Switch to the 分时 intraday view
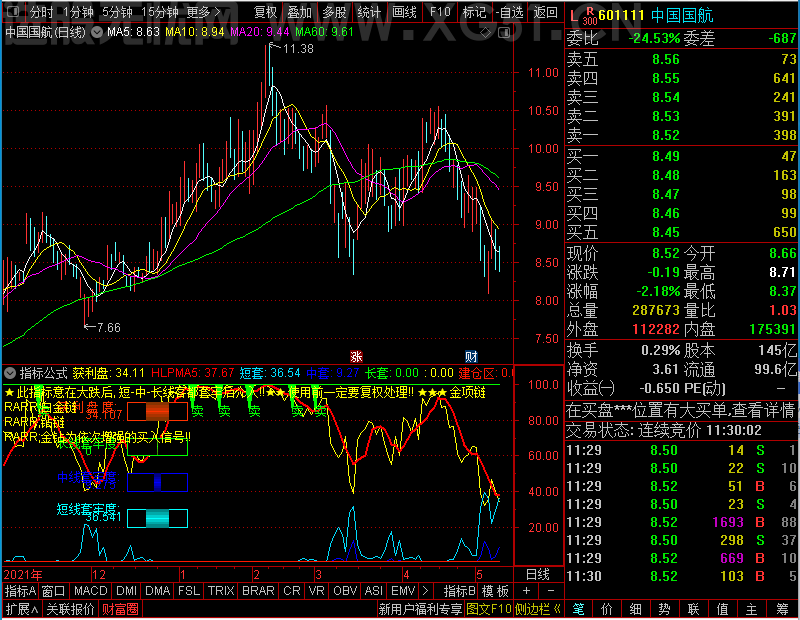 pyautogui.click(x=41, y=12)
